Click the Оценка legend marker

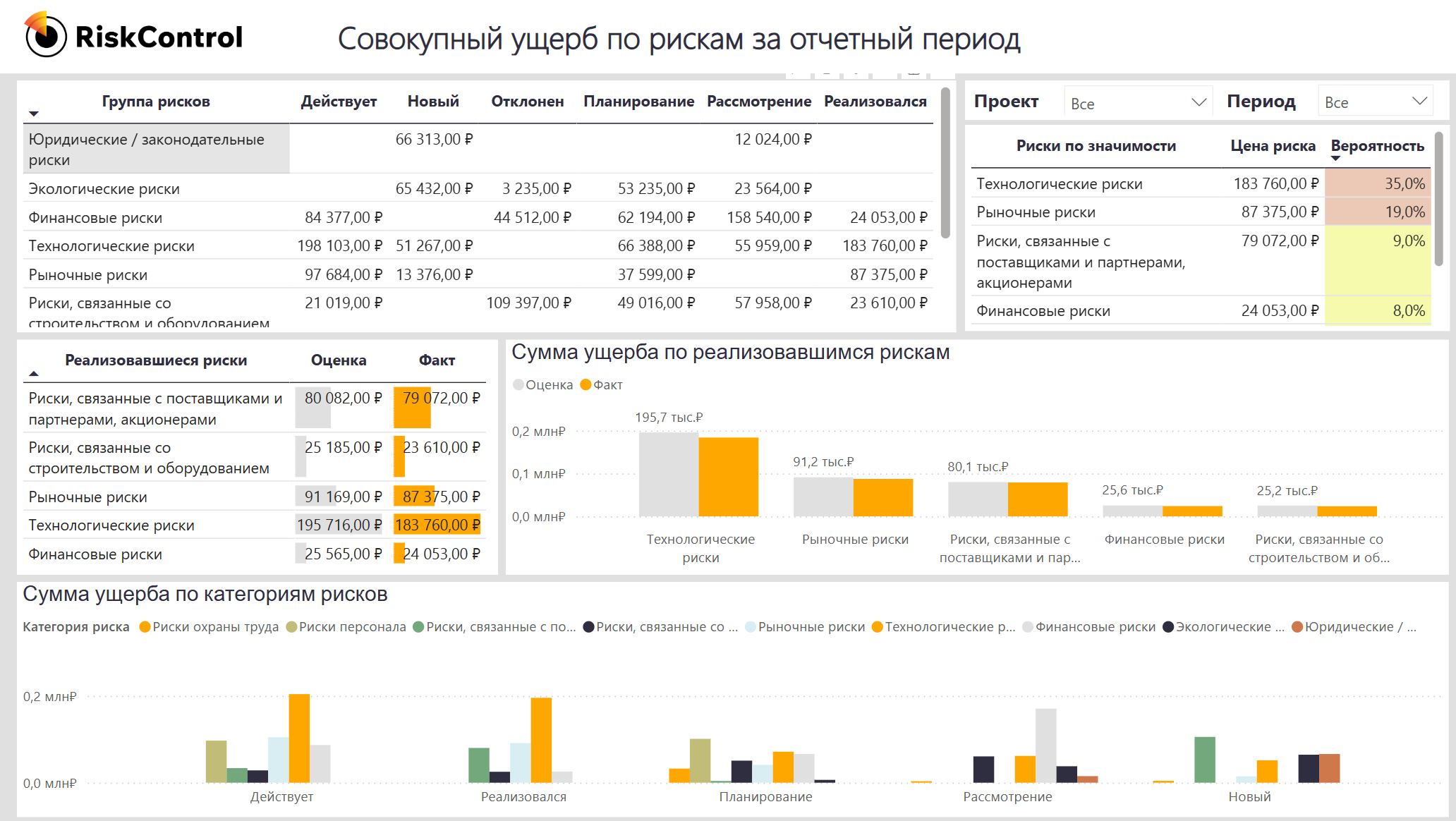tap(518, 385)
